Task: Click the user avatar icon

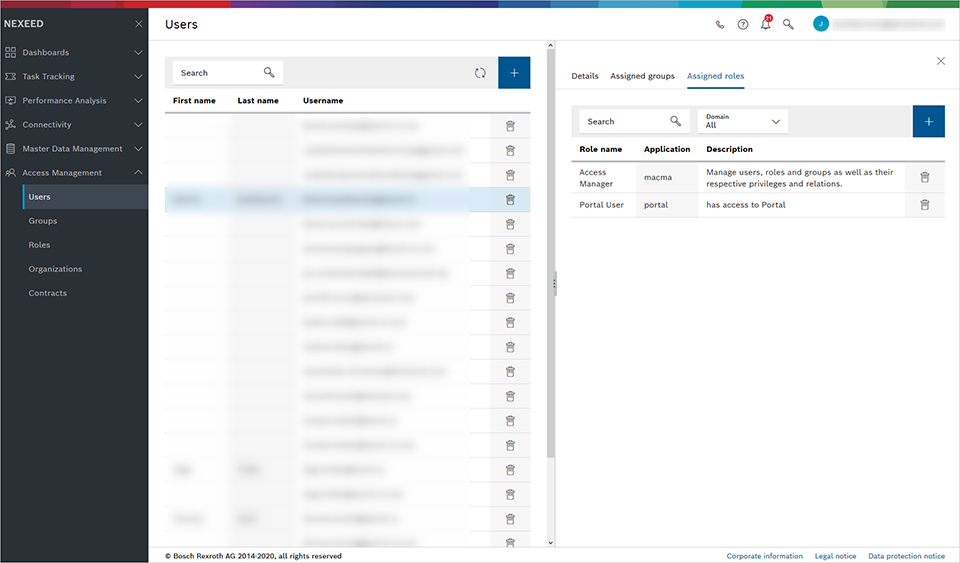Action: 821,24
